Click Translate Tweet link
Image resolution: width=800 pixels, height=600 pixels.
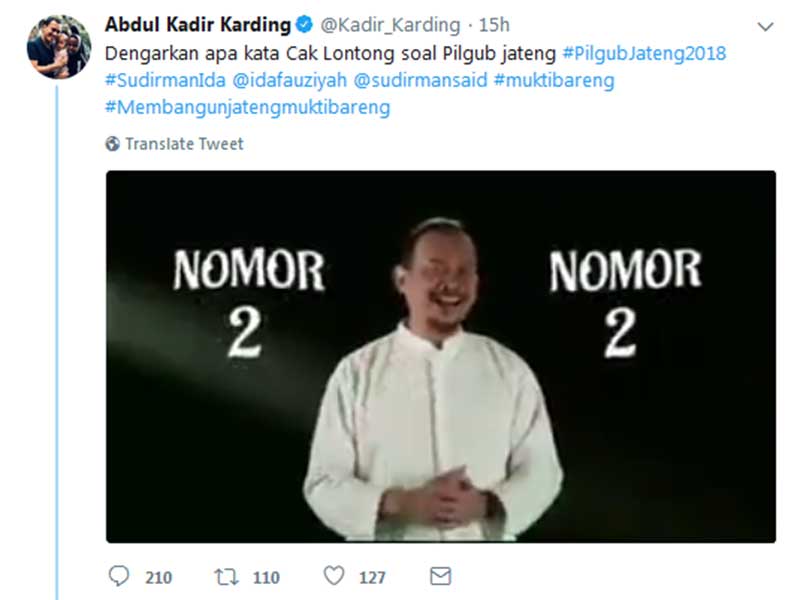coord(184,144)
